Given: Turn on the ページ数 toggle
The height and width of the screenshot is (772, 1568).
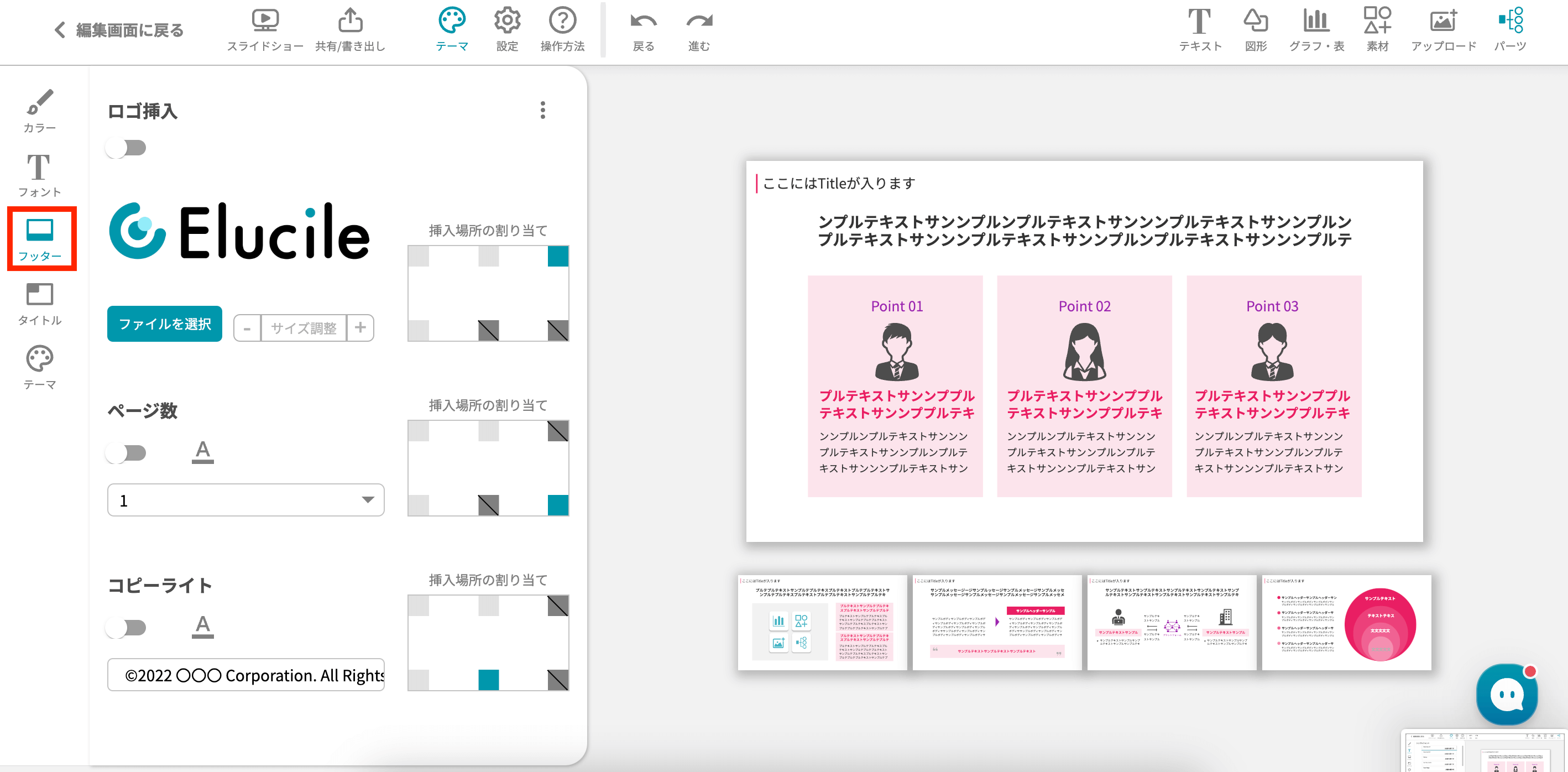Looking at the screenshot, I should tap(126, 453).
